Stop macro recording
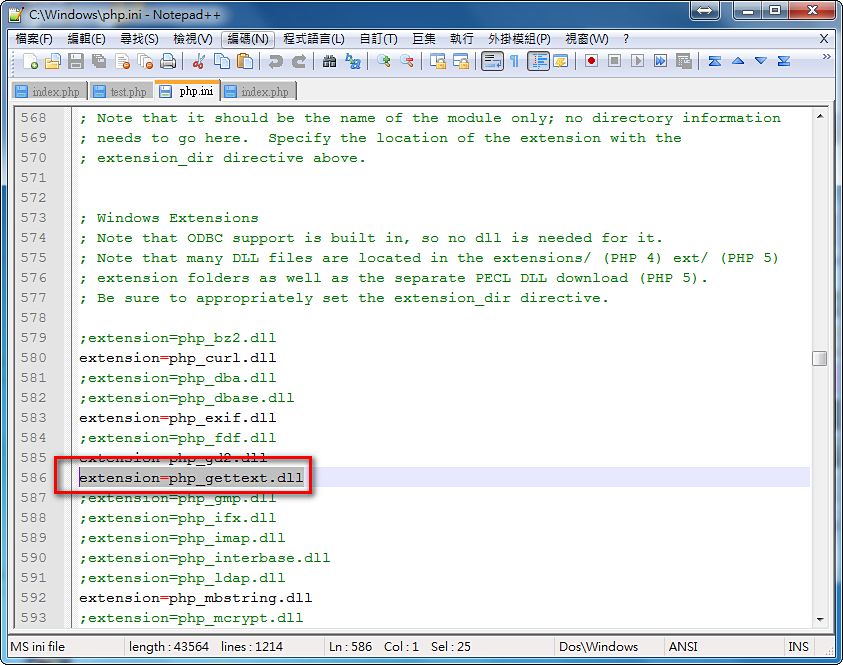843x665 pixels. pyautogui.click(x=615, y=61)
